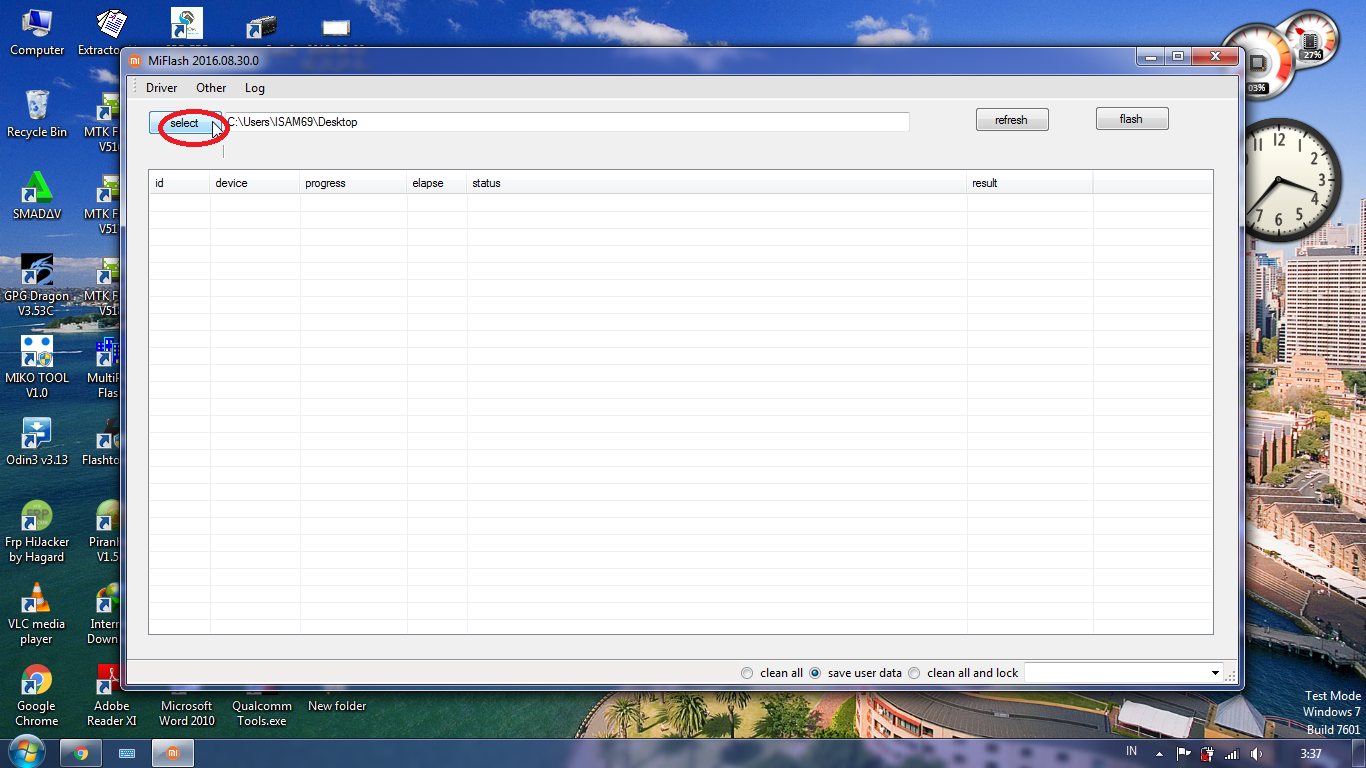Click the volume speaker tray icon

pos(1256,754)
